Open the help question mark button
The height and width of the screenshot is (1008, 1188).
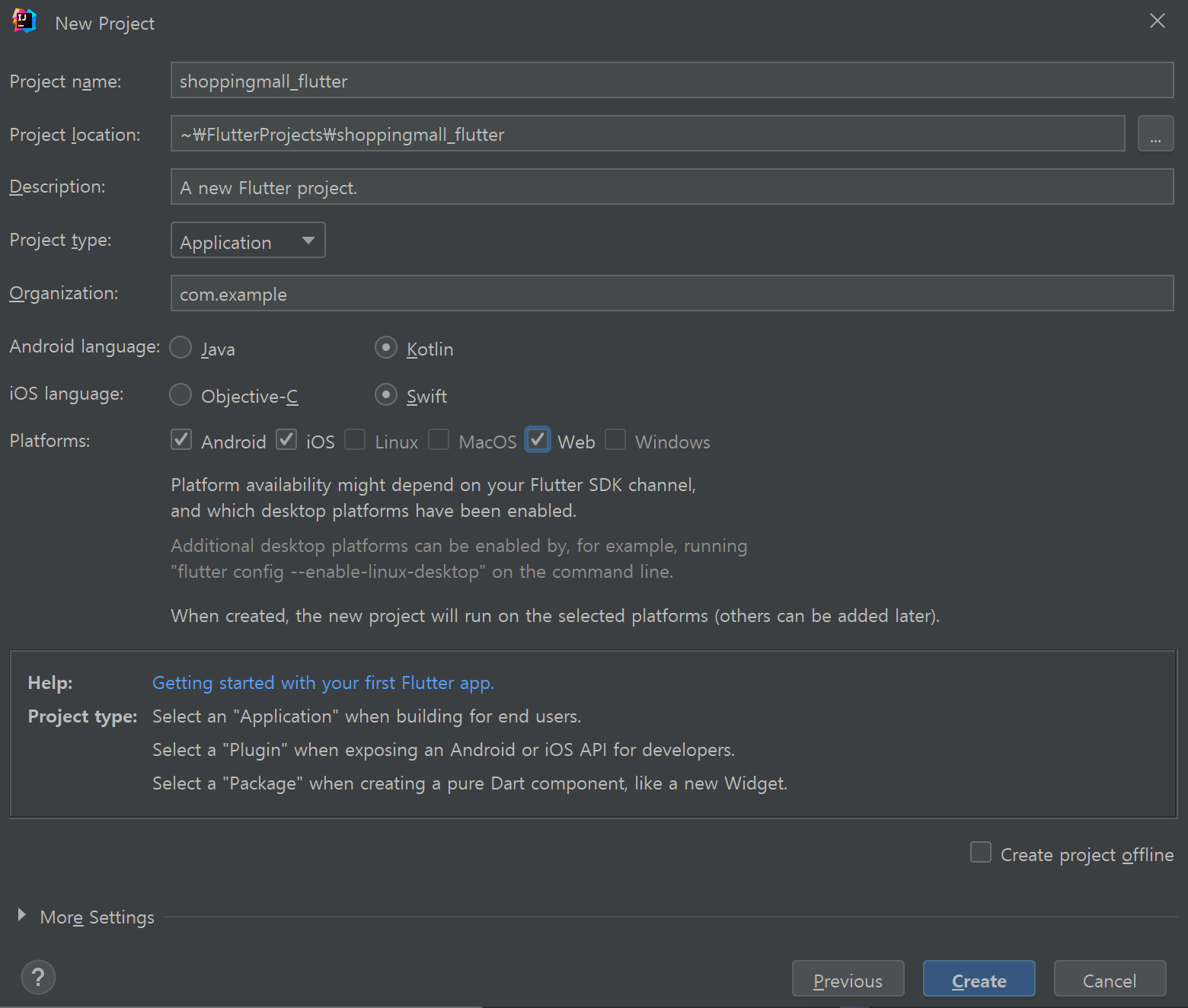(x=38, y=977)
